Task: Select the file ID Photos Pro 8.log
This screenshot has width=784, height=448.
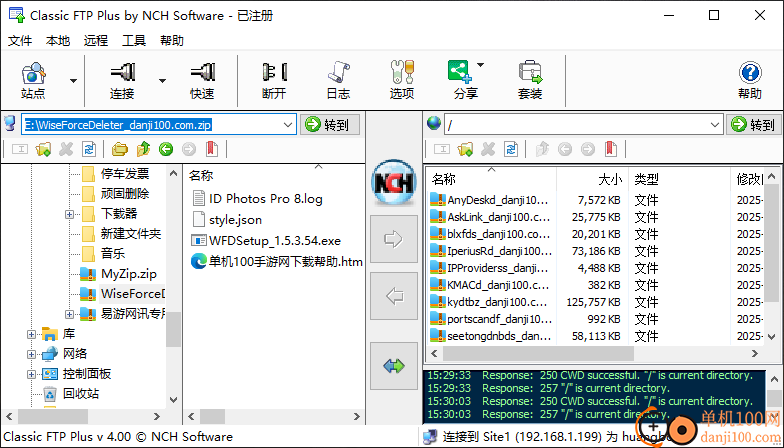Action: click(266, 199)
